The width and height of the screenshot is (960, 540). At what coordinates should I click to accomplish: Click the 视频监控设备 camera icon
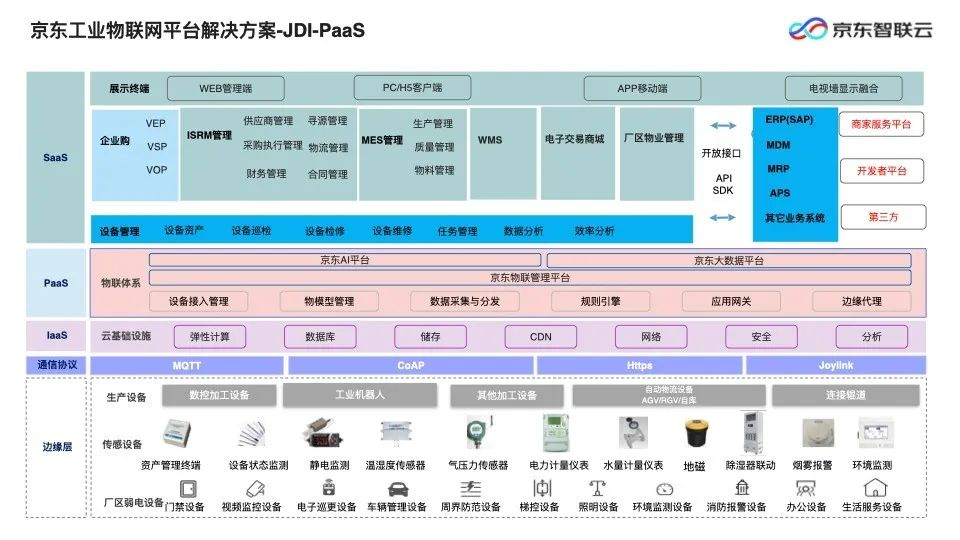coord(255,489)
